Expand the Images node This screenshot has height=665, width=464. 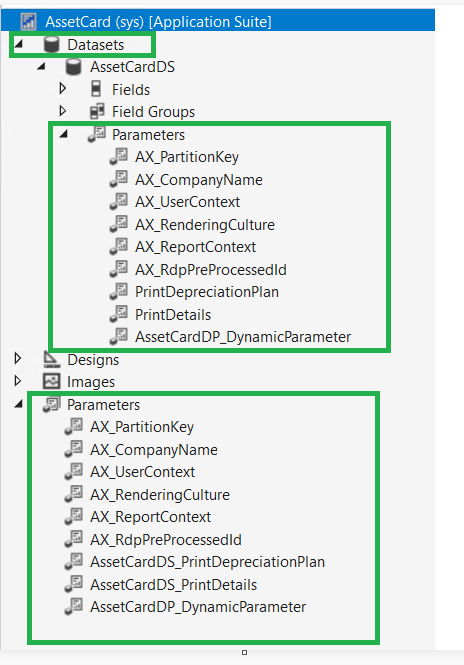click(x=18, y=381)
